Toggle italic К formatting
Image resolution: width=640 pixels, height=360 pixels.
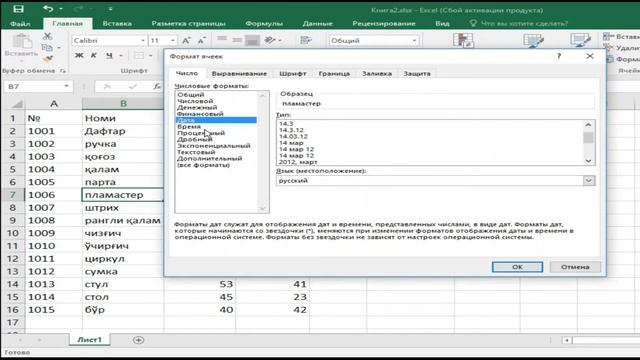[x=93, y=56]
